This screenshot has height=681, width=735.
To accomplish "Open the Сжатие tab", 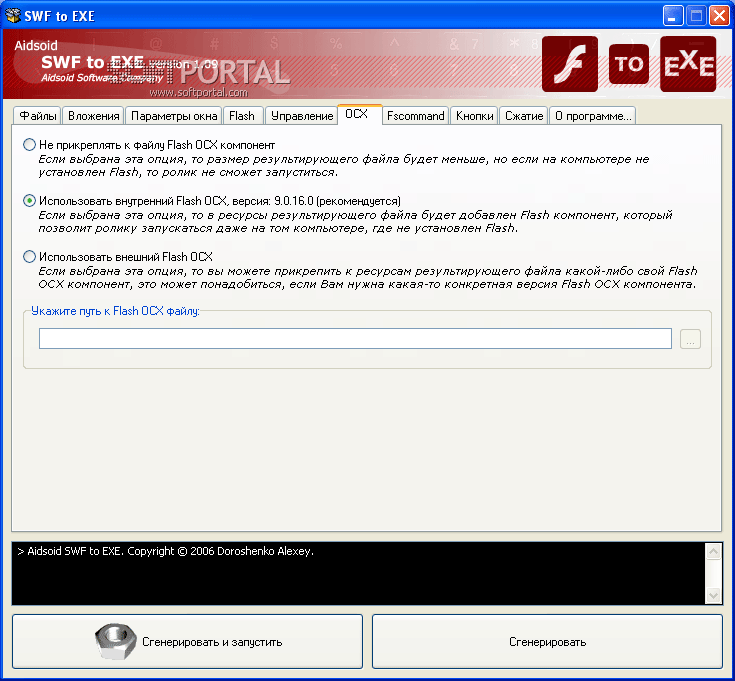I will (x=524, y=116).
